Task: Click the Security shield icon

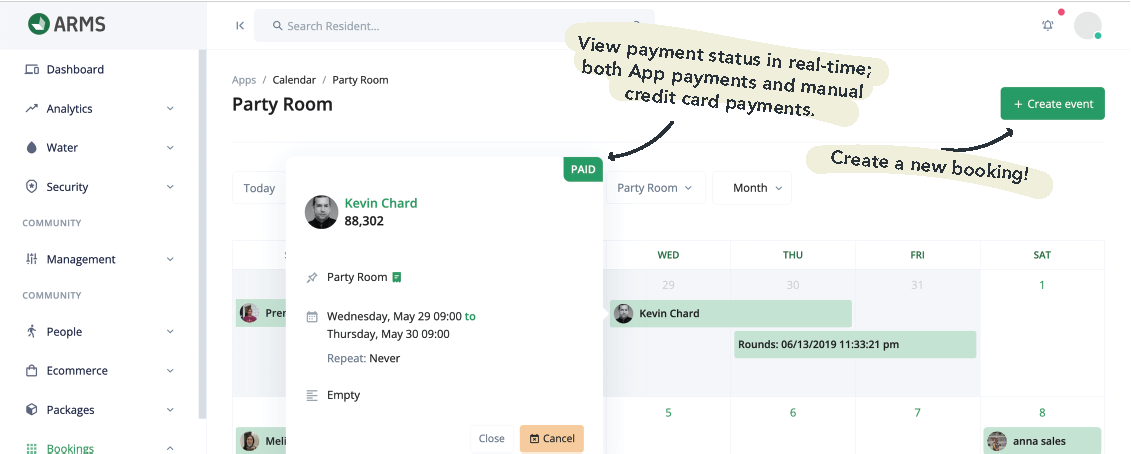Action: [31, 186]
